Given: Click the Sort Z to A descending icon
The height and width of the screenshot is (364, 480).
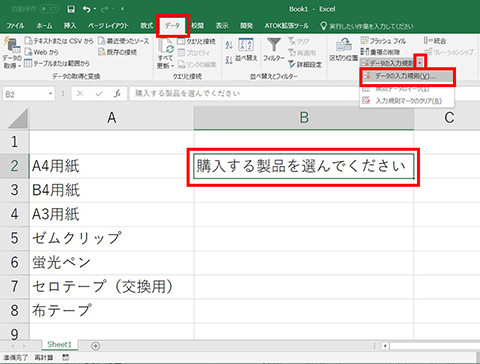Looking at the screenshot, I should (x=229, y=60).
